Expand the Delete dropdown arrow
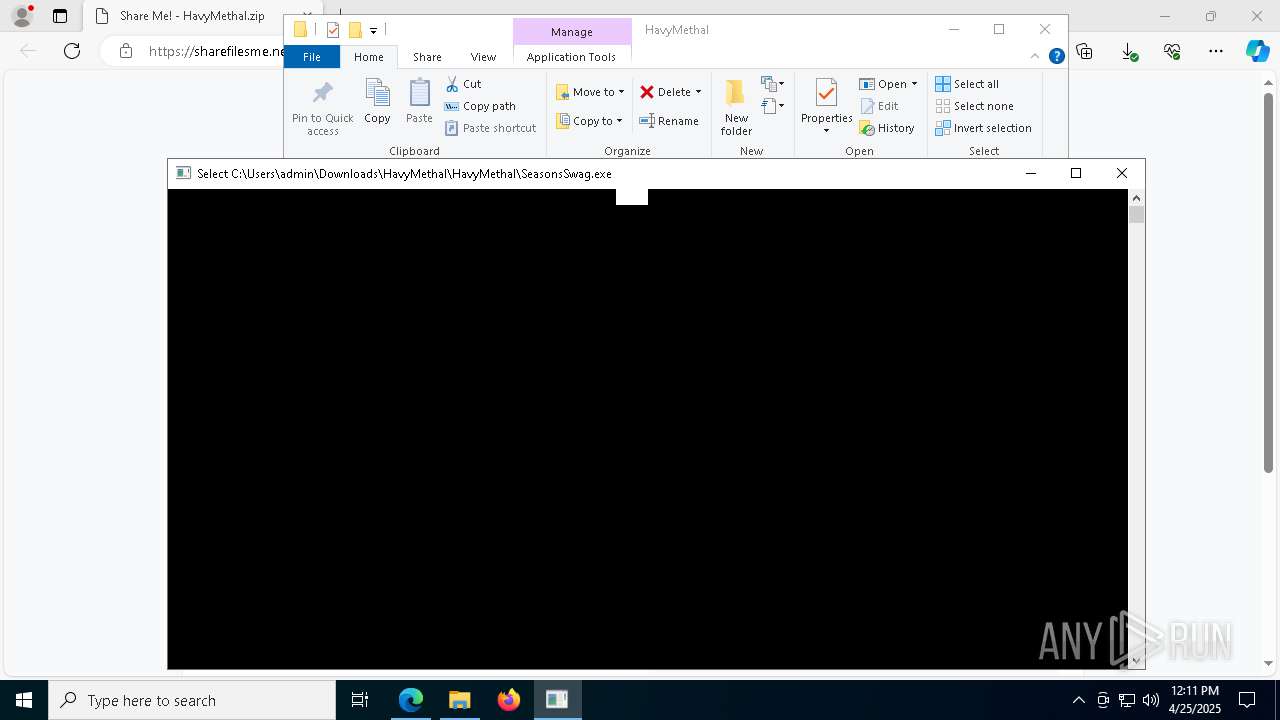Screen dimensions: 1280x720 (x=698, y=92)
